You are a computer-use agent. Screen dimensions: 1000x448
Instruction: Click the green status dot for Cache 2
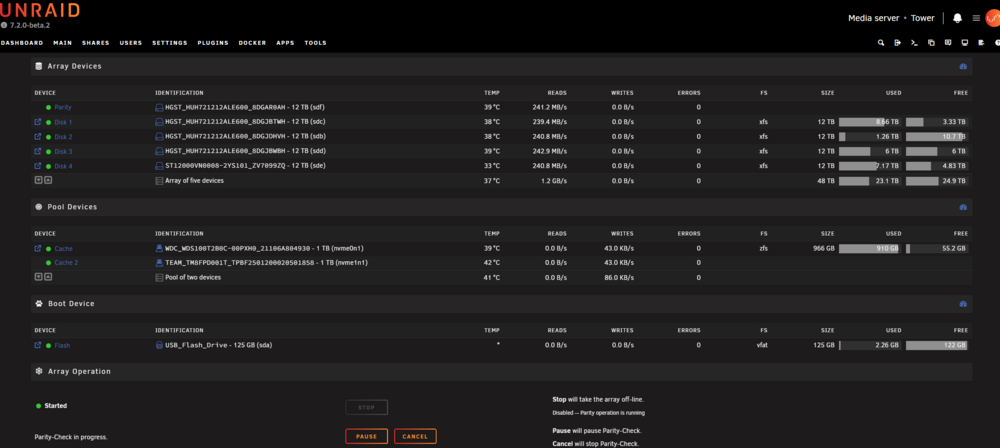click(48, 262)
